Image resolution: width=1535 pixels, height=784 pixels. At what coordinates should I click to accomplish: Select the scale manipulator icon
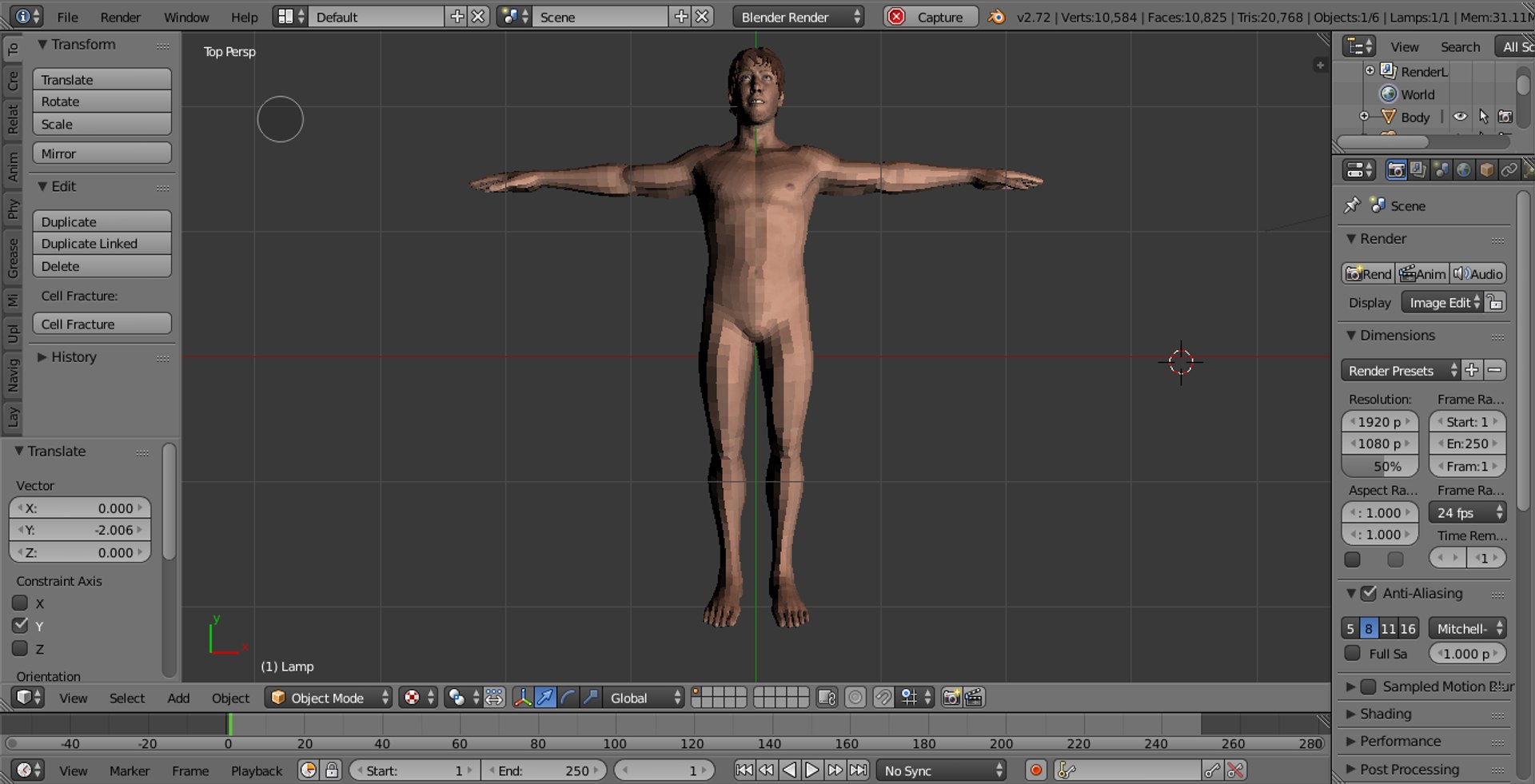tap(590, 698)
